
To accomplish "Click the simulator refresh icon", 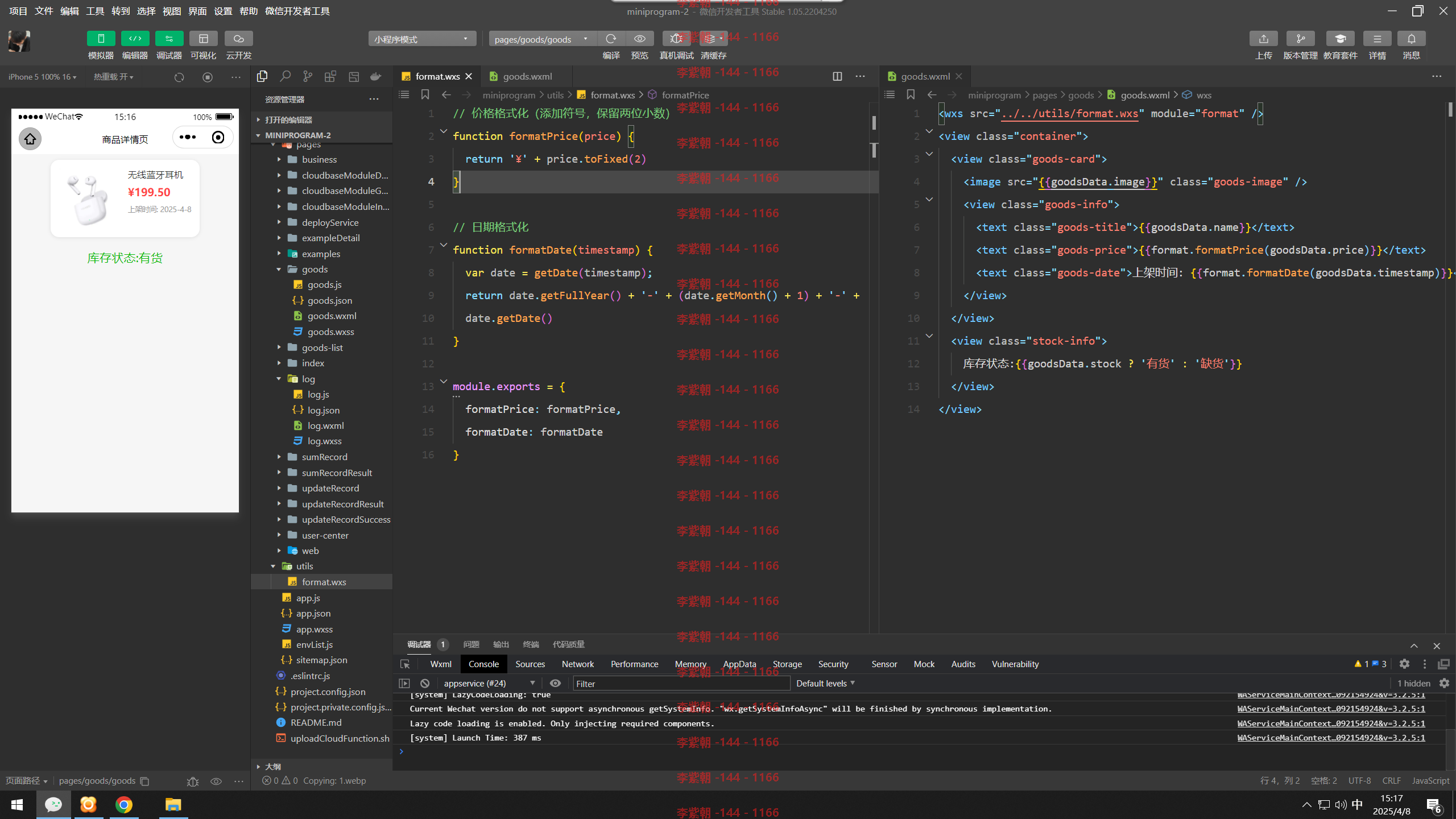I will pyautogui.click(x=179, y=77).
